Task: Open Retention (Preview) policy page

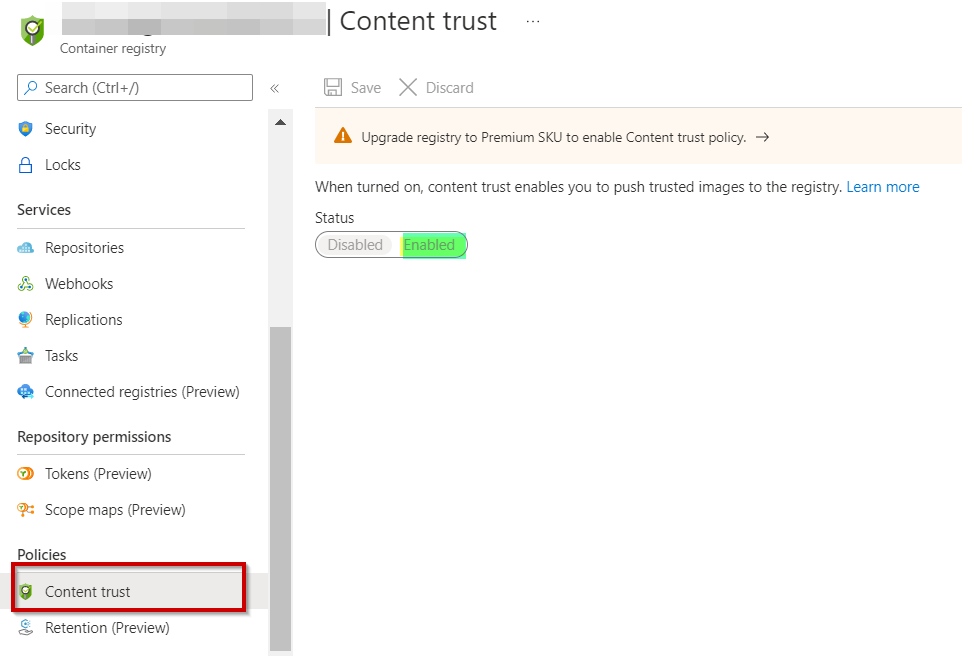Action: pos(107,628)
